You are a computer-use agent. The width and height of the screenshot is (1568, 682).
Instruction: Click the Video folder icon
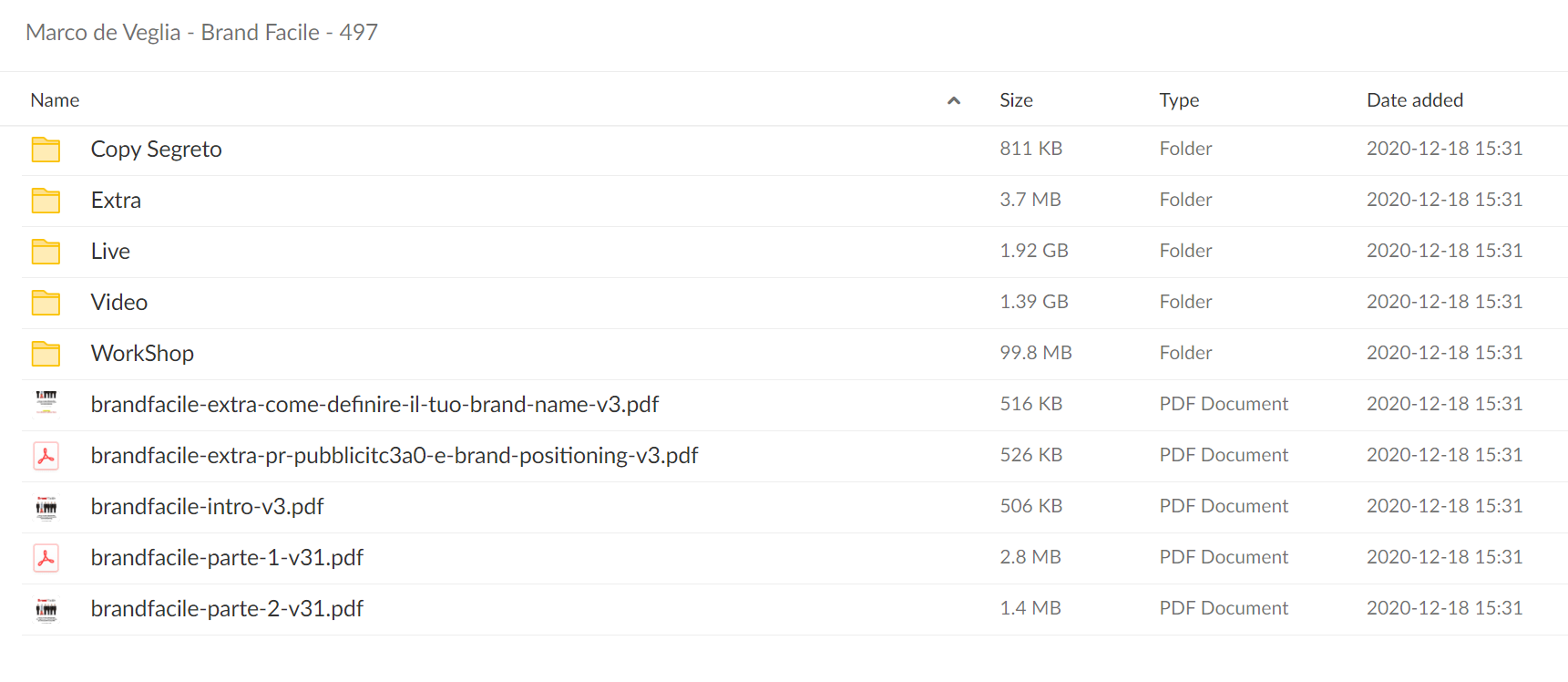[x=46, y=303]
